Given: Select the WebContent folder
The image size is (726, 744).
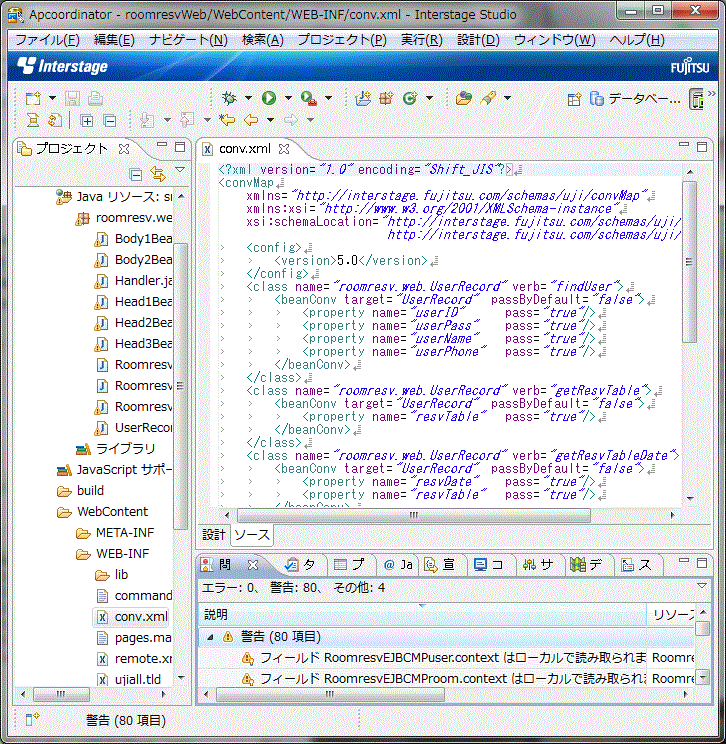Looking at the screenshot, I should pyautogui.click(x=102, y=512).
